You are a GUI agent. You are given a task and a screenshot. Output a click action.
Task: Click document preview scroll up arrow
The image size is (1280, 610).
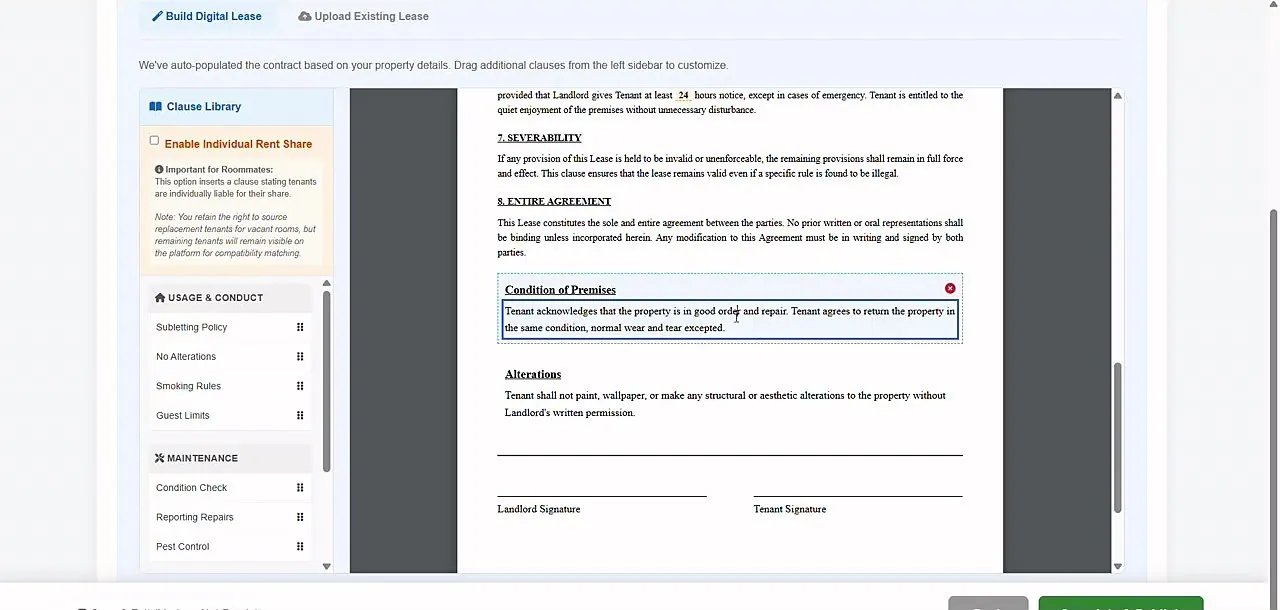click(x=1118, y=96)
